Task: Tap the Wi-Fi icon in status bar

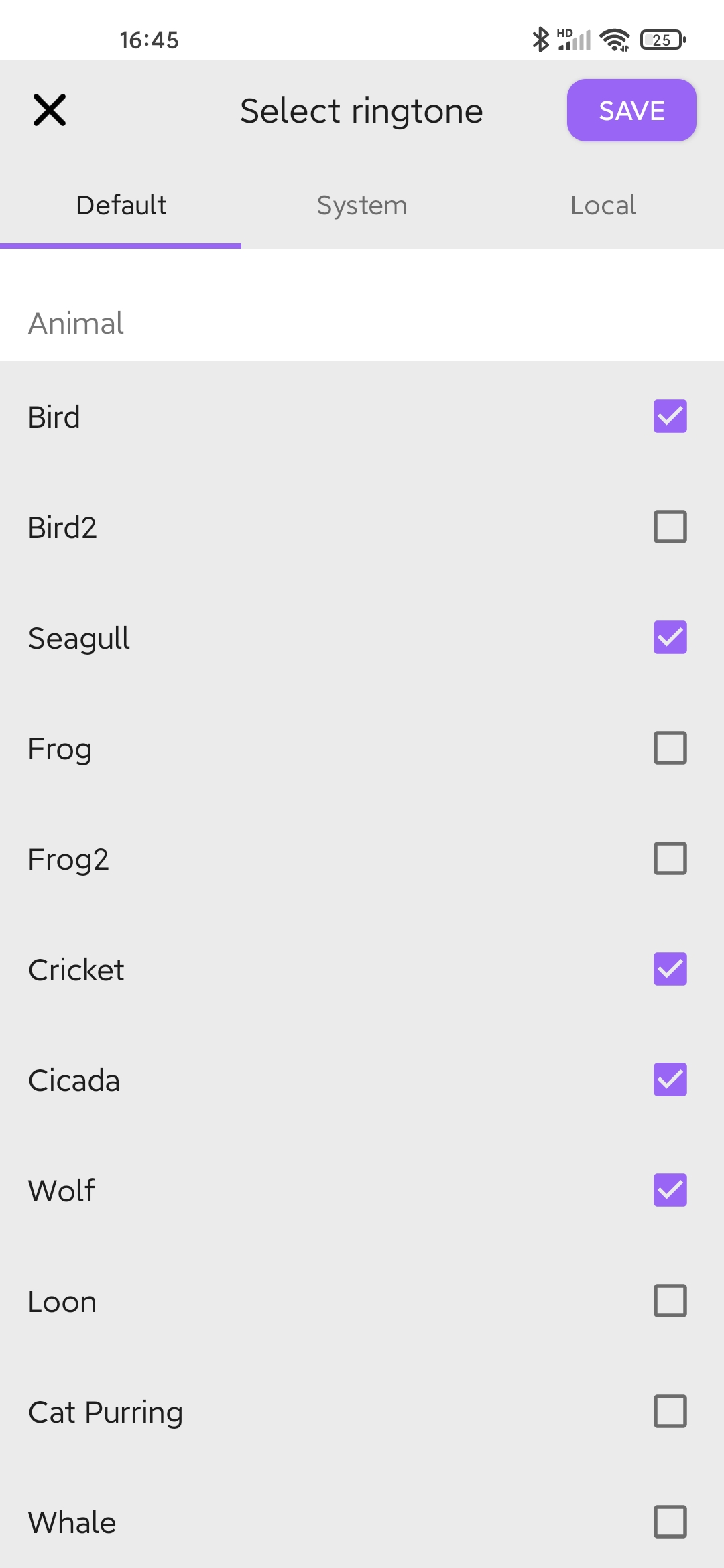Action: point(615,40)
